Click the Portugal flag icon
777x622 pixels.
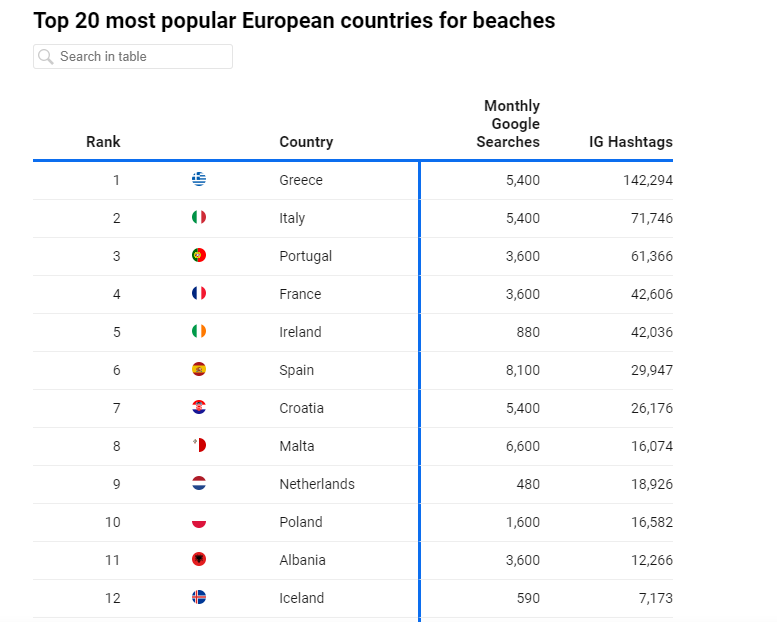199,255
